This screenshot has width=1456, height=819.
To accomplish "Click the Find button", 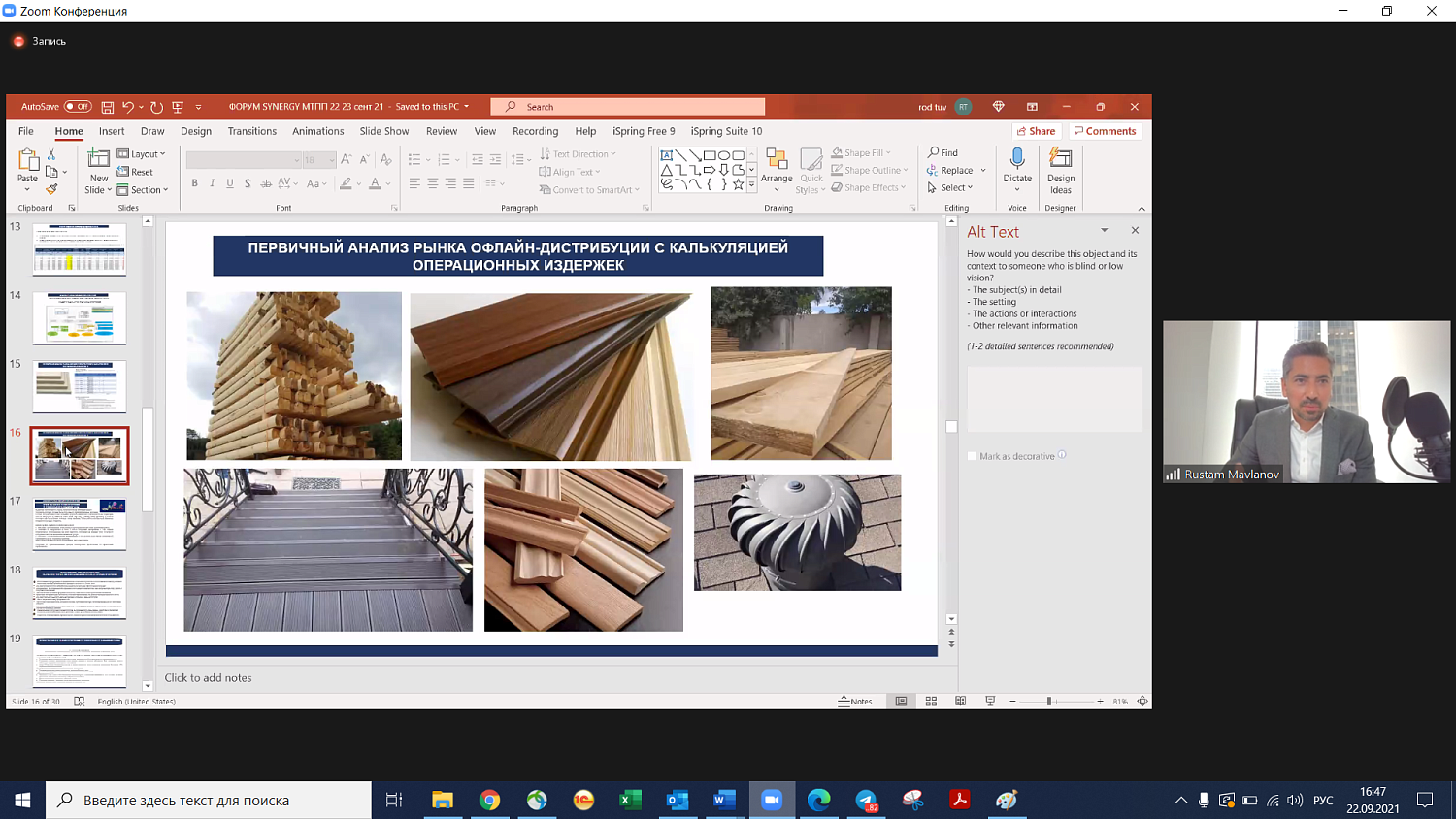I will pyautogui.click(x=943, y=153).
